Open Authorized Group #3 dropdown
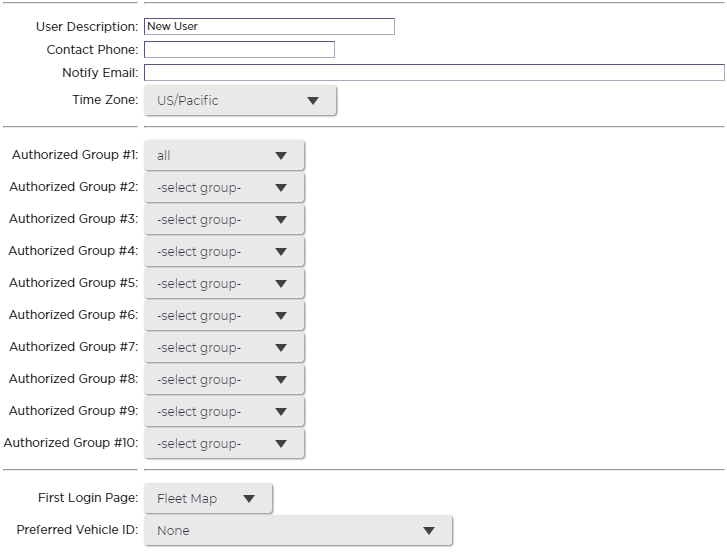 point(224,219)
